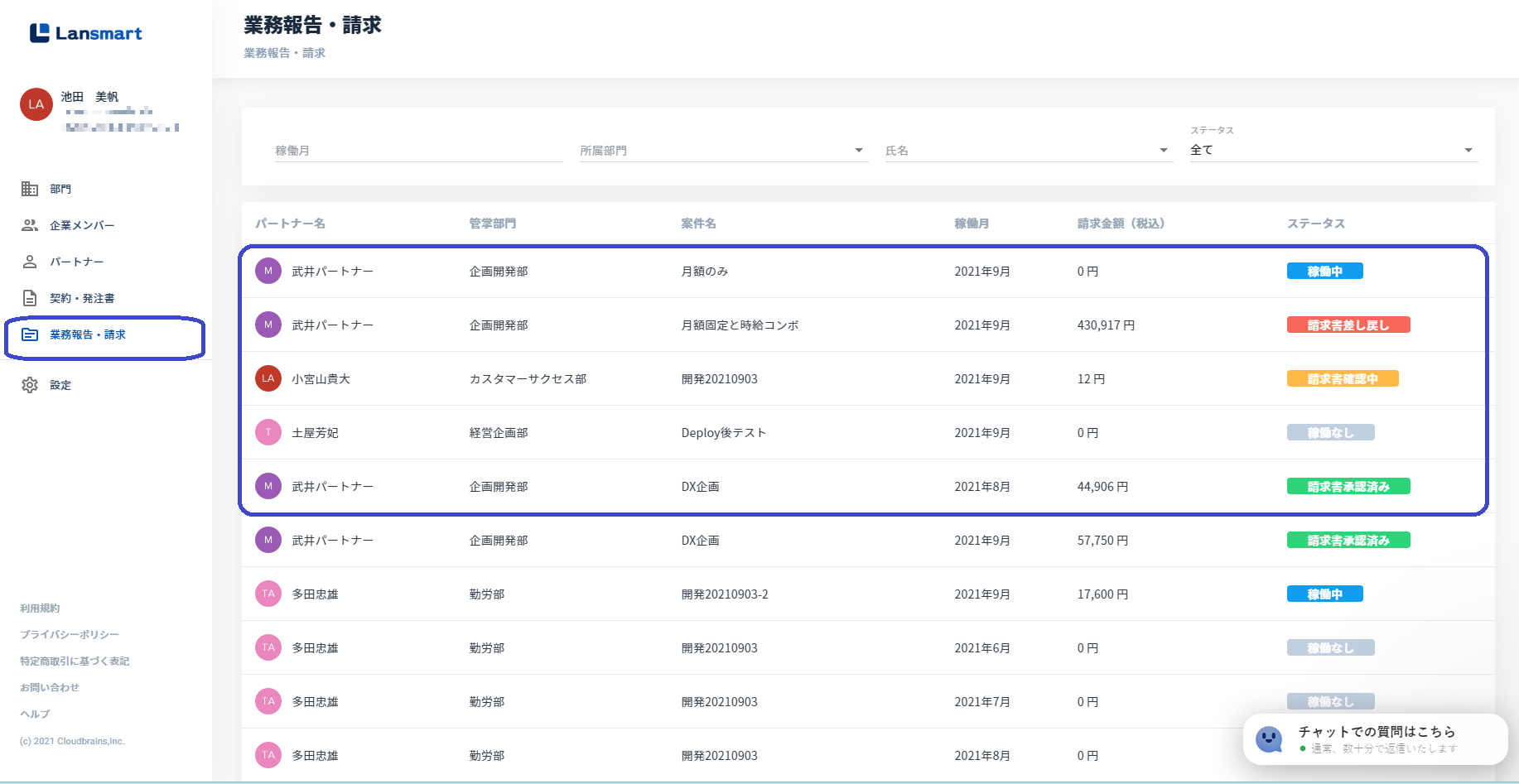
Task: Open the 月額固定と時給コンボ row
Action: (740, 325)
